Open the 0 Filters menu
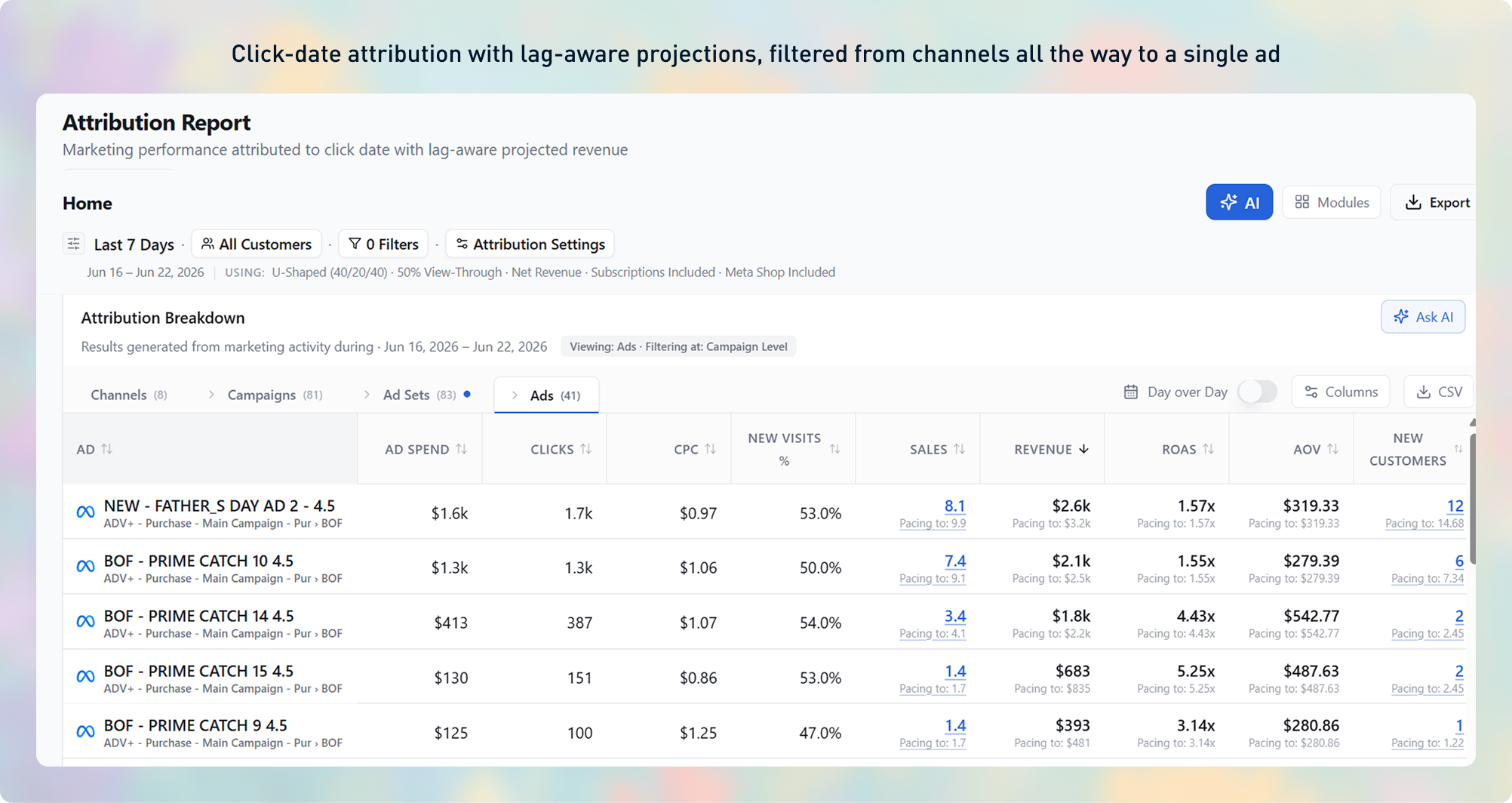The height and width of the screenshot is (803, 1512). point(383,245)
